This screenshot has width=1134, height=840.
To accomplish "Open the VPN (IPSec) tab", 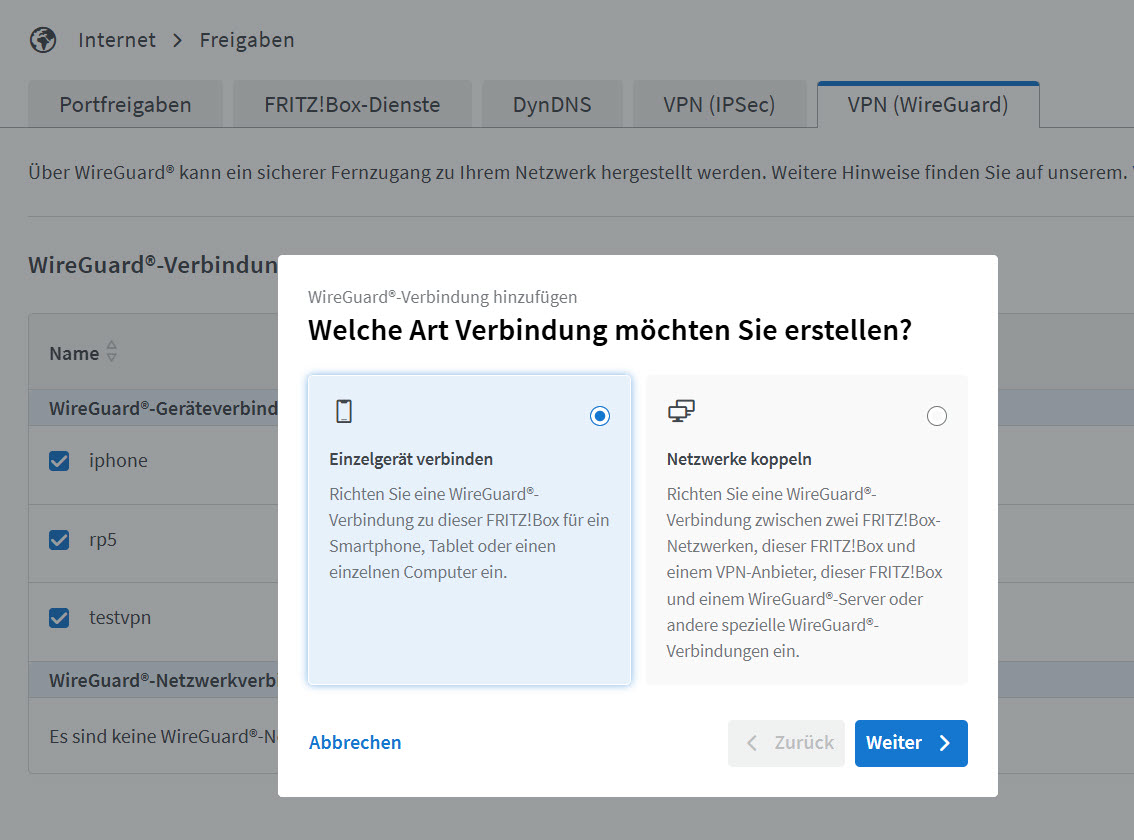I will [719, 105].
